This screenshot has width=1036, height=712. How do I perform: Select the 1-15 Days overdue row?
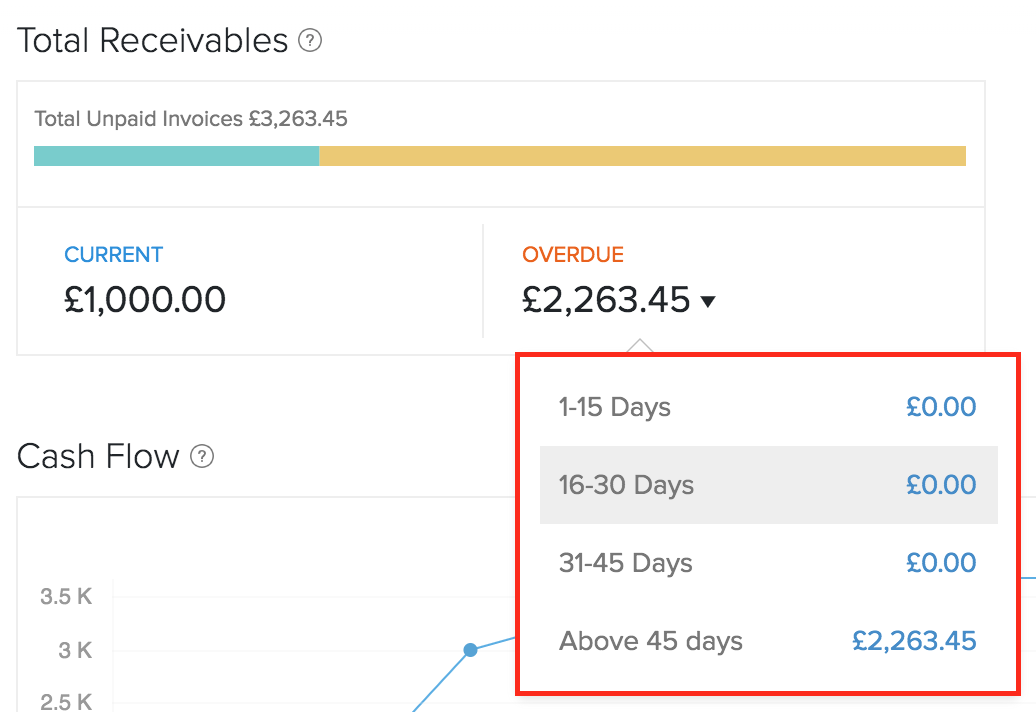point(614,408)
